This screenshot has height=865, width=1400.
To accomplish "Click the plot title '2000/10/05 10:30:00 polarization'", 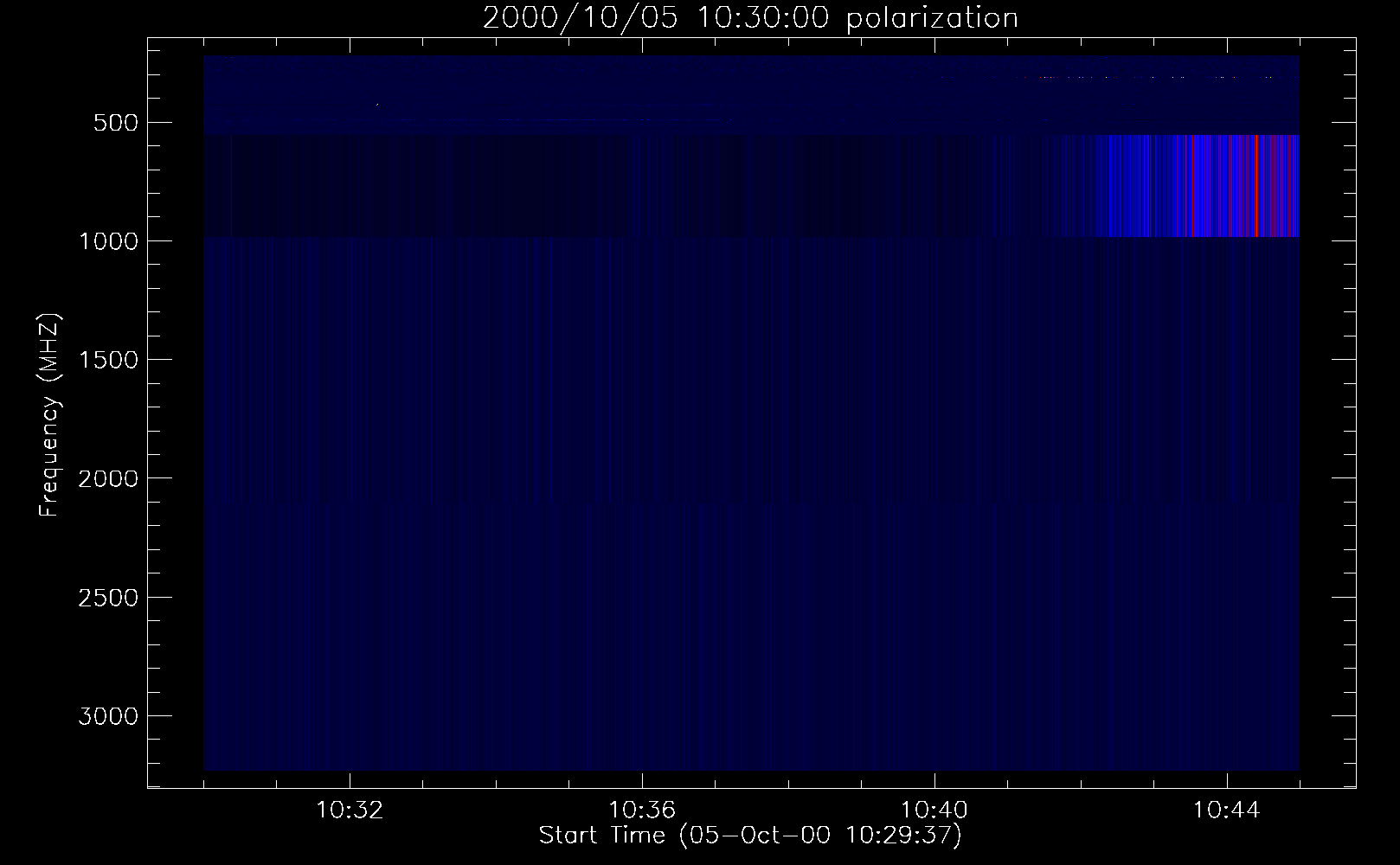I will [750, 18].
